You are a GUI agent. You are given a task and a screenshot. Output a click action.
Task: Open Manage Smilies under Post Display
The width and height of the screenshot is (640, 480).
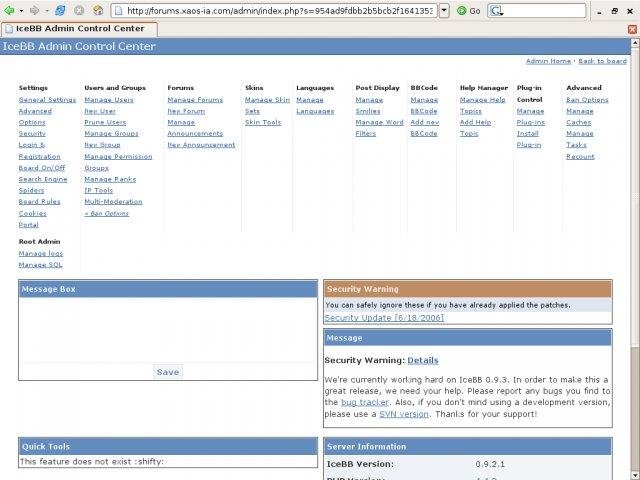coord(369,105)
